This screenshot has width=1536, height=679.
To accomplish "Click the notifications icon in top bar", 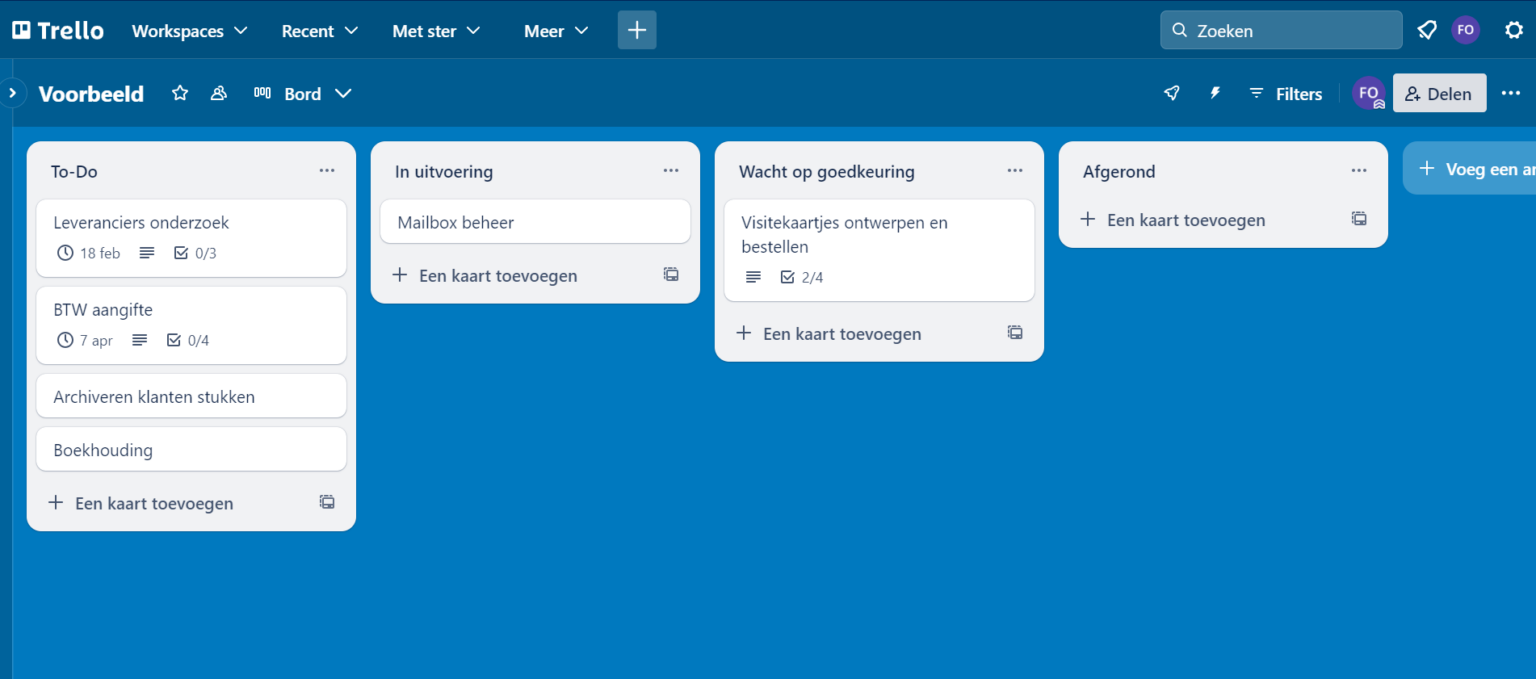I will pyautogui.click(x=1427, y=30).
